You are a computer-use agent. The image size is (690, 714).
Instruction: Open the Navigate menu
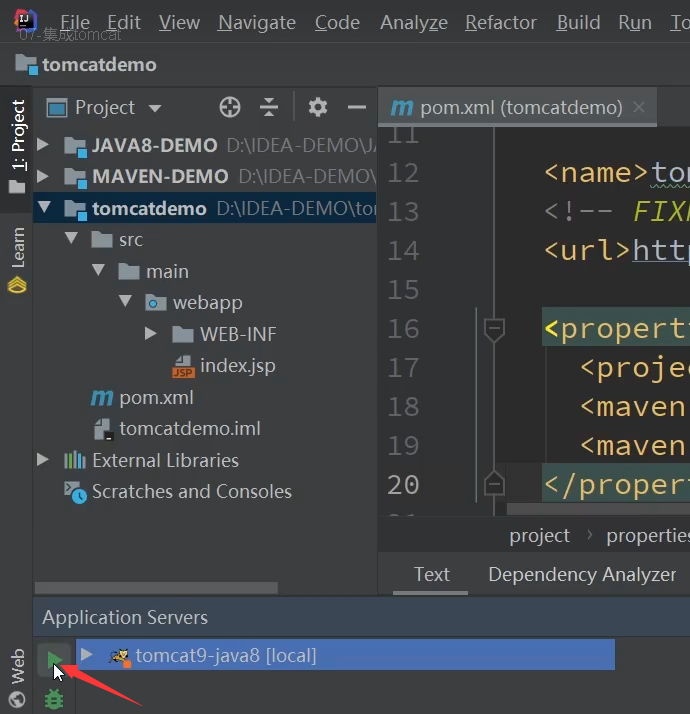coord(257,22)
